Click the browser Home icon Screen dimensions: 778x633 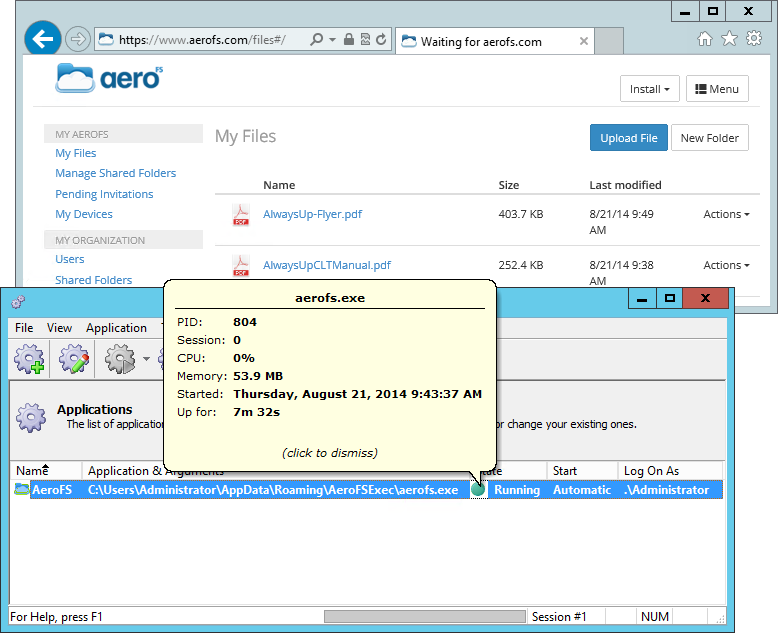(x=705, y=39)
